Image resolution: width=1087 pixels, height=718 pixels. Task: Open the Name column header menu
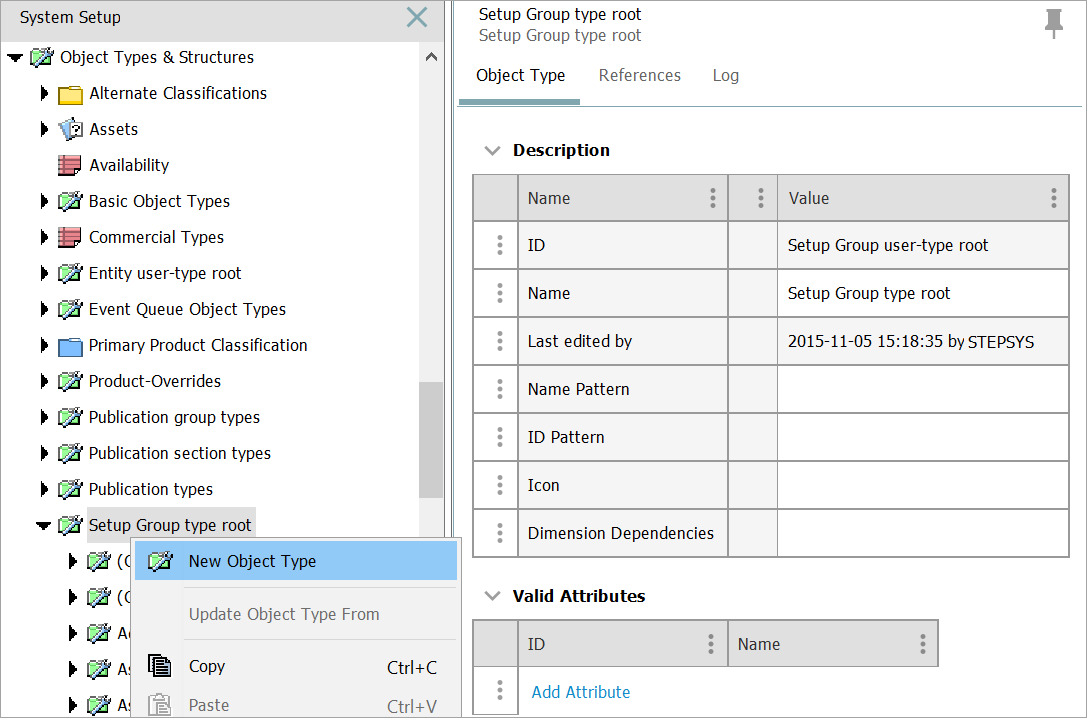pyautogui.click(x=712, y=198)
